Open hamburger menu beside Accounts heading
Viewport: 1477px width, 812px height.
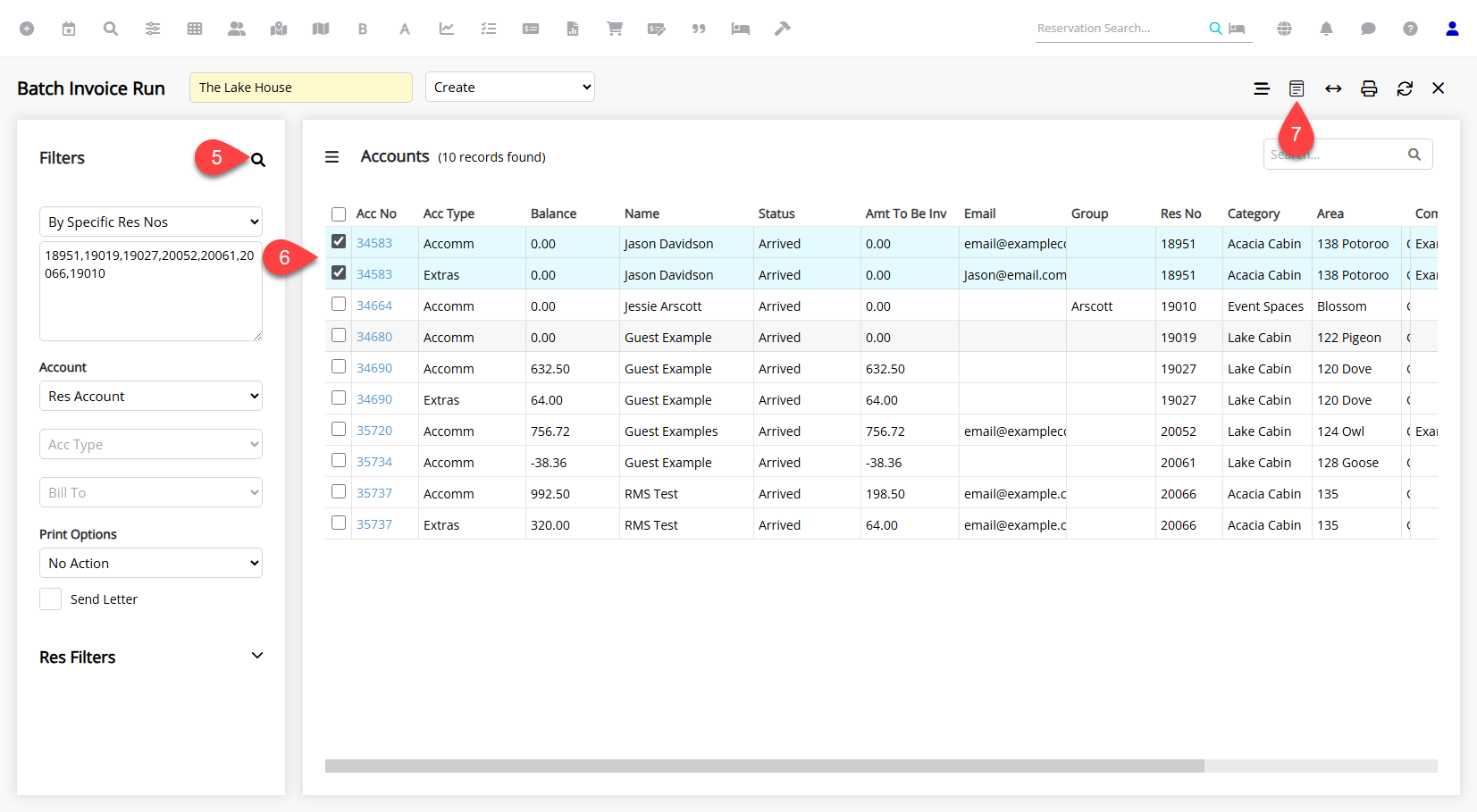tap(331, 157)
